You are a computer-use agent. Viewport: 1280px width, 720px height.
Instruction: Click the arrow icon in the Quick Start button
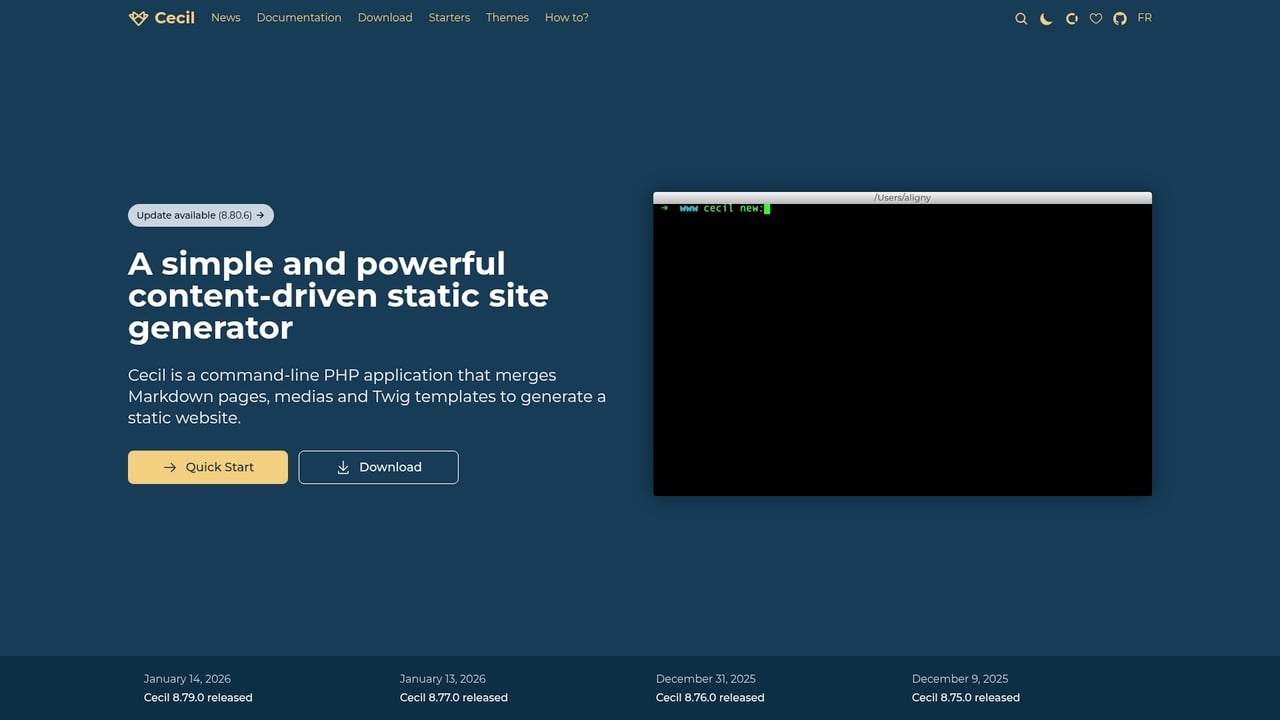(172, 467)
